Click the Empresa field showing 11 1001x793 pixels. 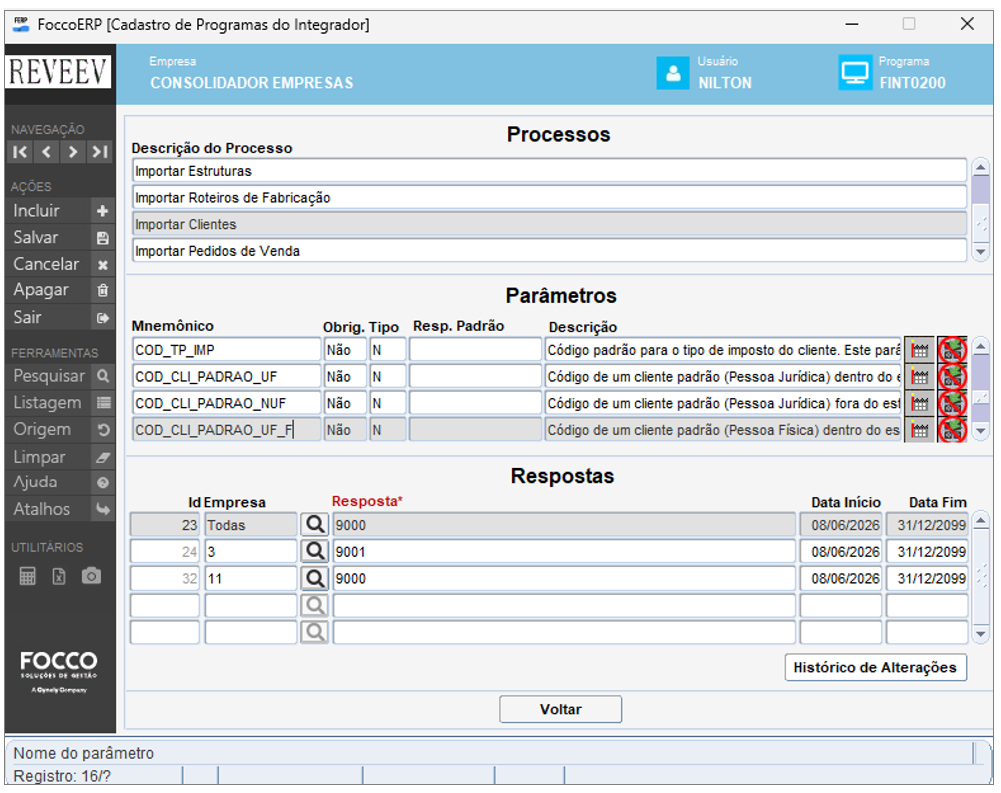tap(250, 578)
